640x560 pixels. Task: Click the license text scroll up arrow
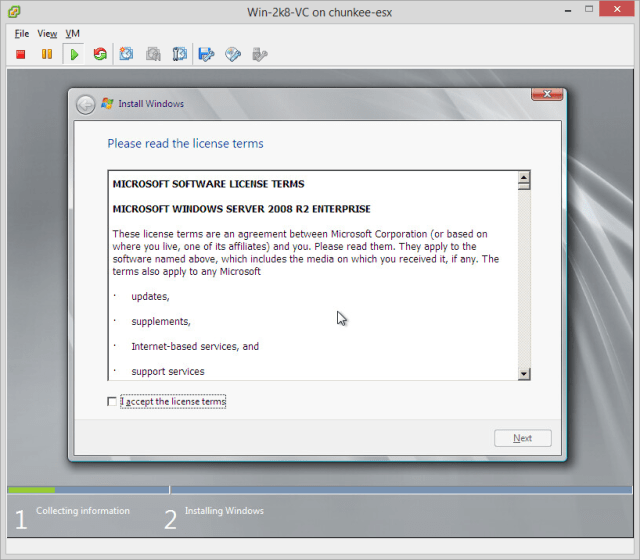(x=524, y=177)
